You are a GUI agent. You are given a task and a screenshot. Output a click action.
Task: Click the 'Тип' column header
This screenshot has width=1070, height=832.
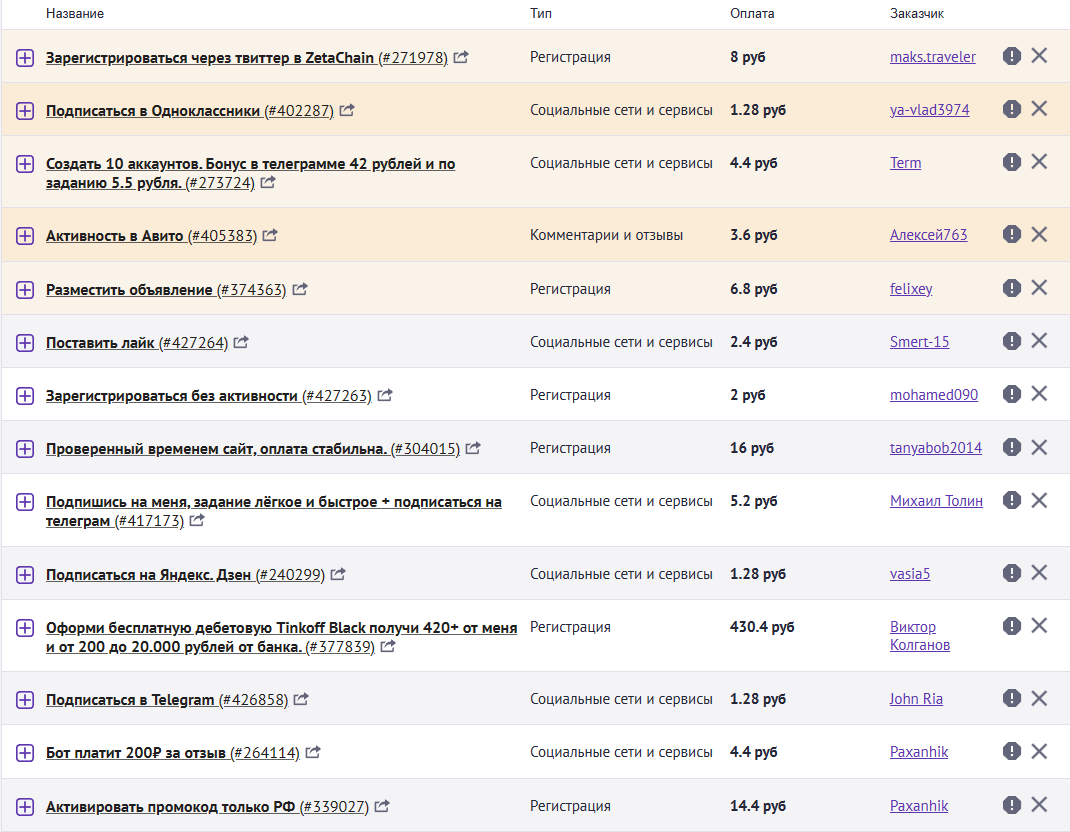[x=541, y=14]
